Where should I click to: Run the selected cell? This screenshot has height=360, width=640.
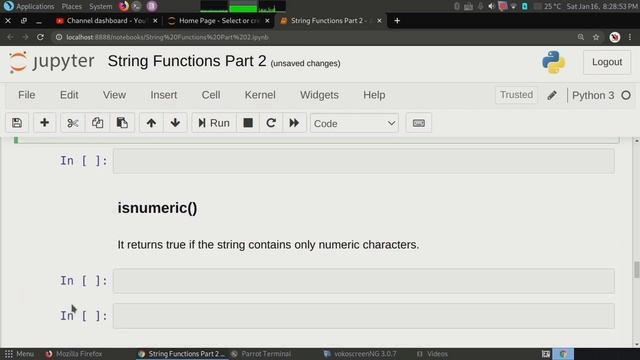tap(214, 123)
